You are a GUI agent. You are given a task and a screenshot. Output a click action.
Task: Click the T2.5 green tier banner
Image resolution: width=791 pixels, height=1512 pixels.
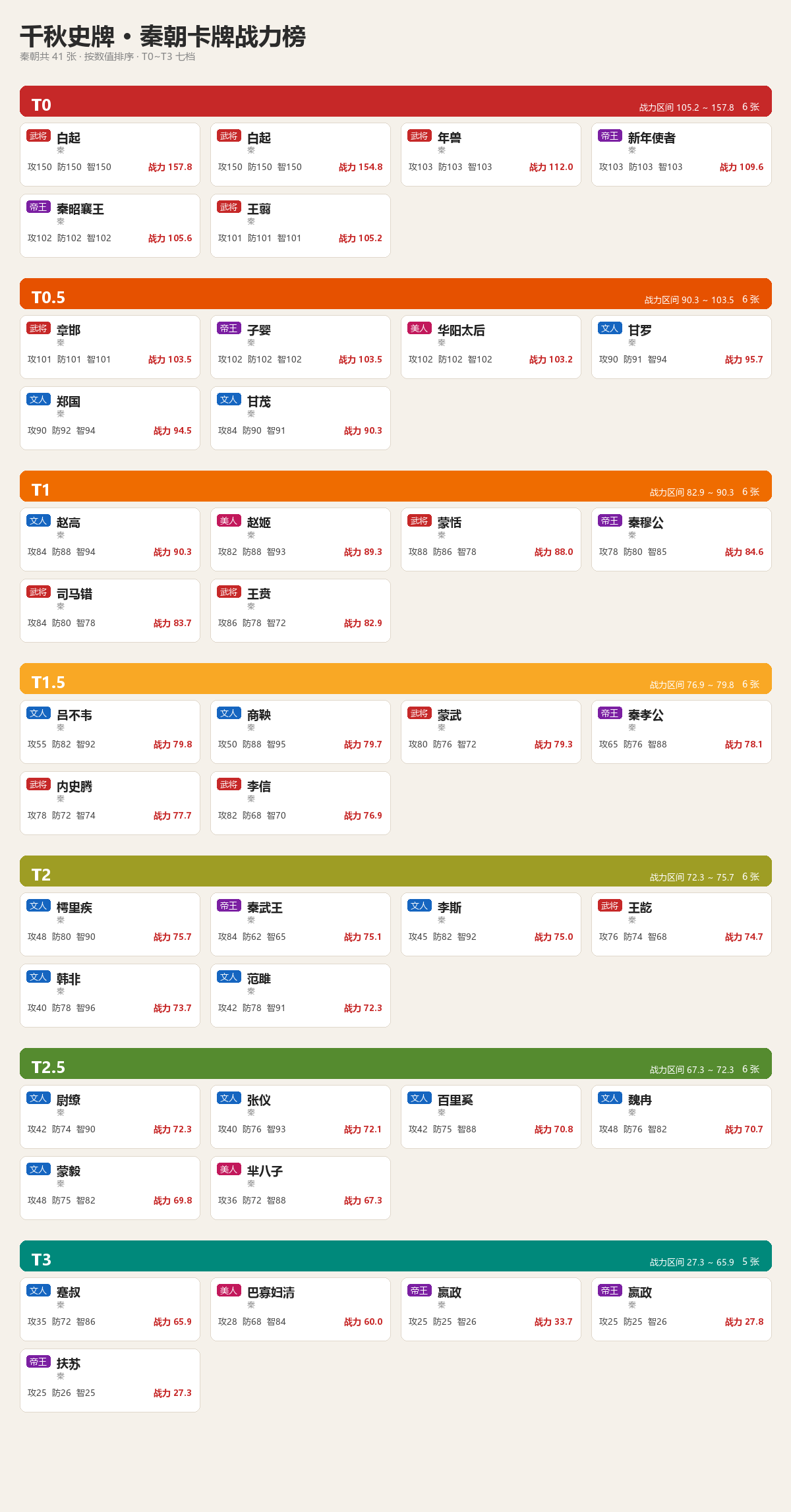[x=395, y=1064]
